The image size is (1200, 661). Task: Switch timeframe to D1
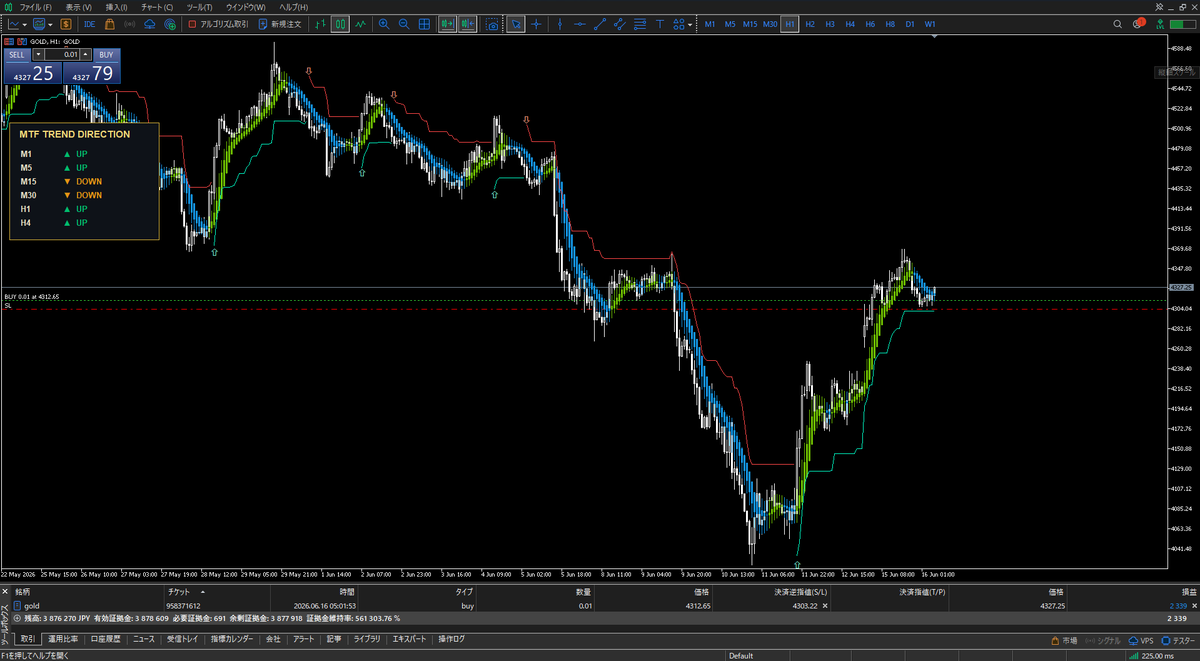click(x=910, y=23)
